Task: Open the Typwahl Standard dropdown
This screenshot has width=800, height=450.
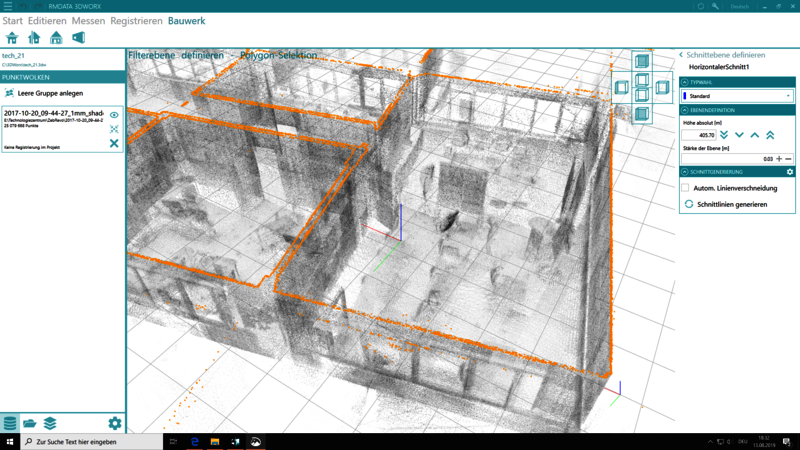Action: [x=737, y=96]
